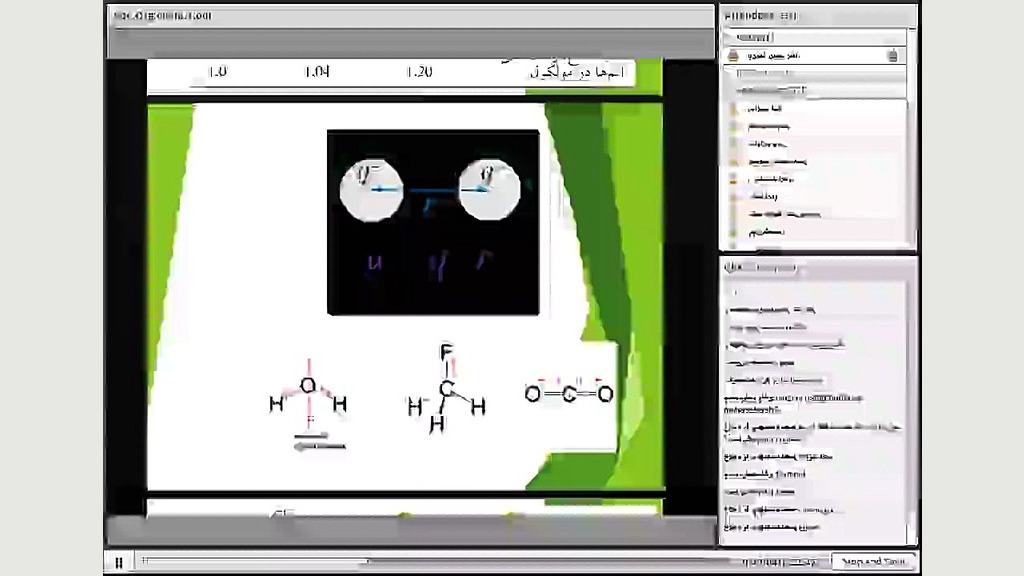Collapse the Participants group header
The width and height of the screenshot is (1024, 576).
click(x=814, y=91)
